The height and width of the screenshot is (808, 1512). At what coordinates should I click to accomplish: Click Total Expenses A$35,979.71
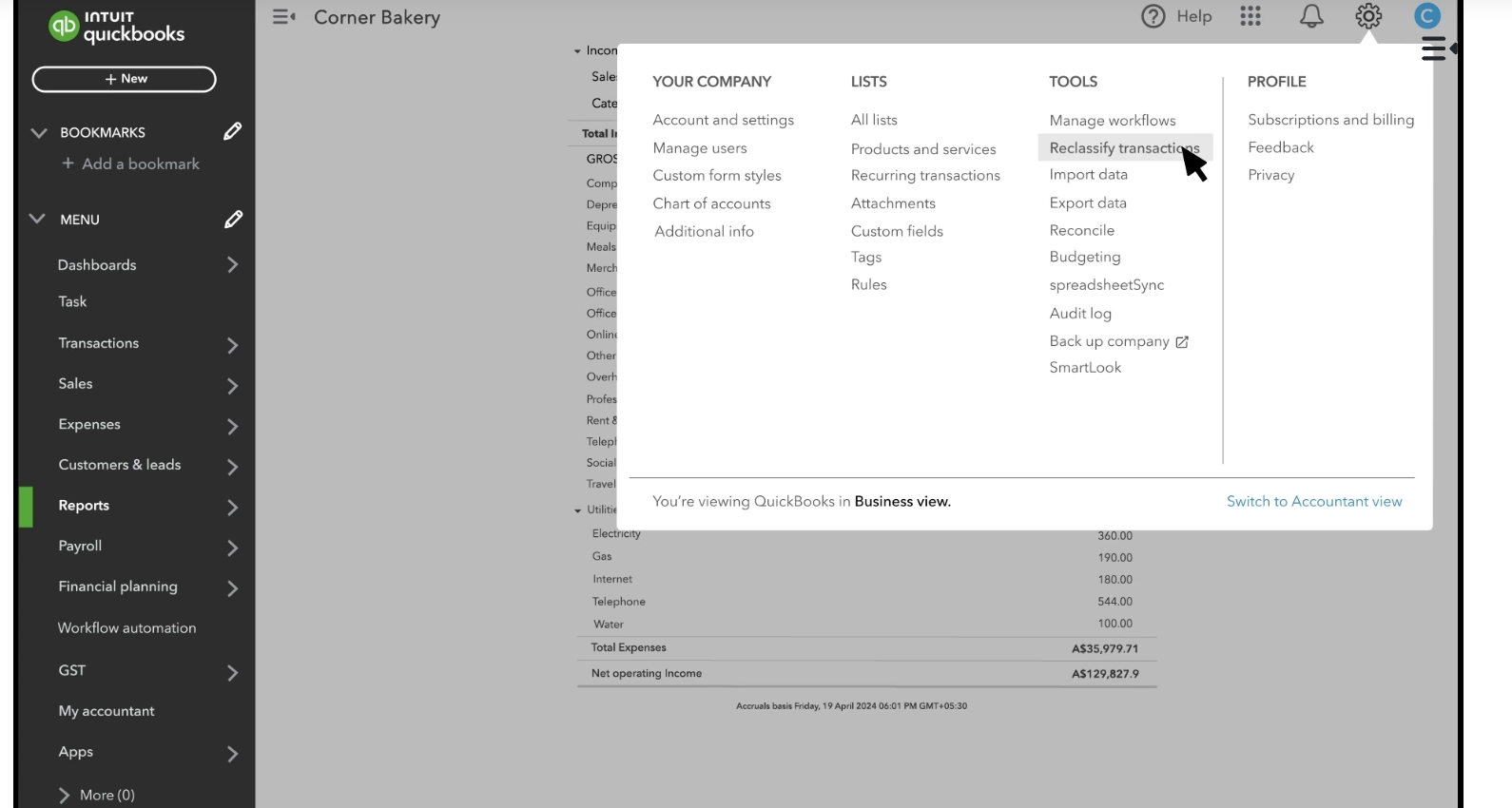tap(1105, 649)
